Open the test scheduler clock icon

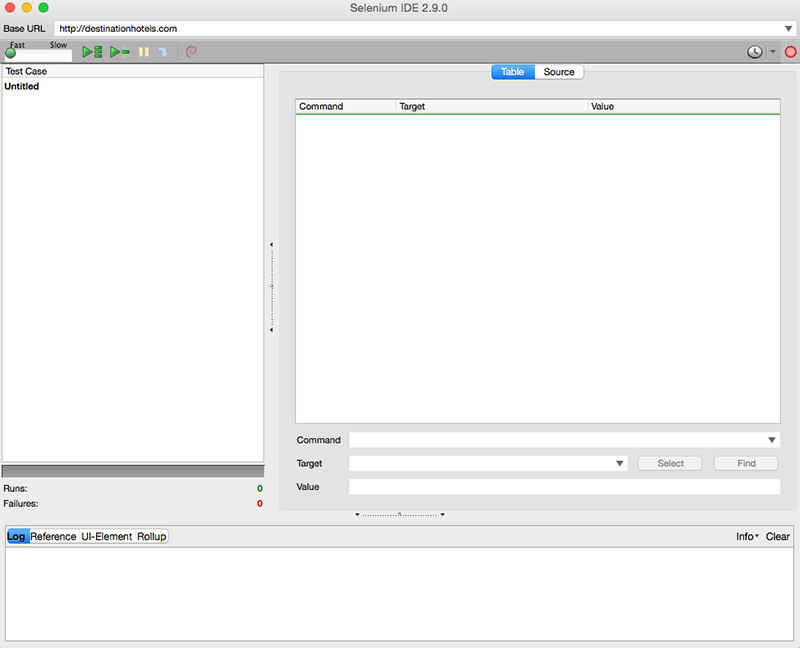pos(757,51)
